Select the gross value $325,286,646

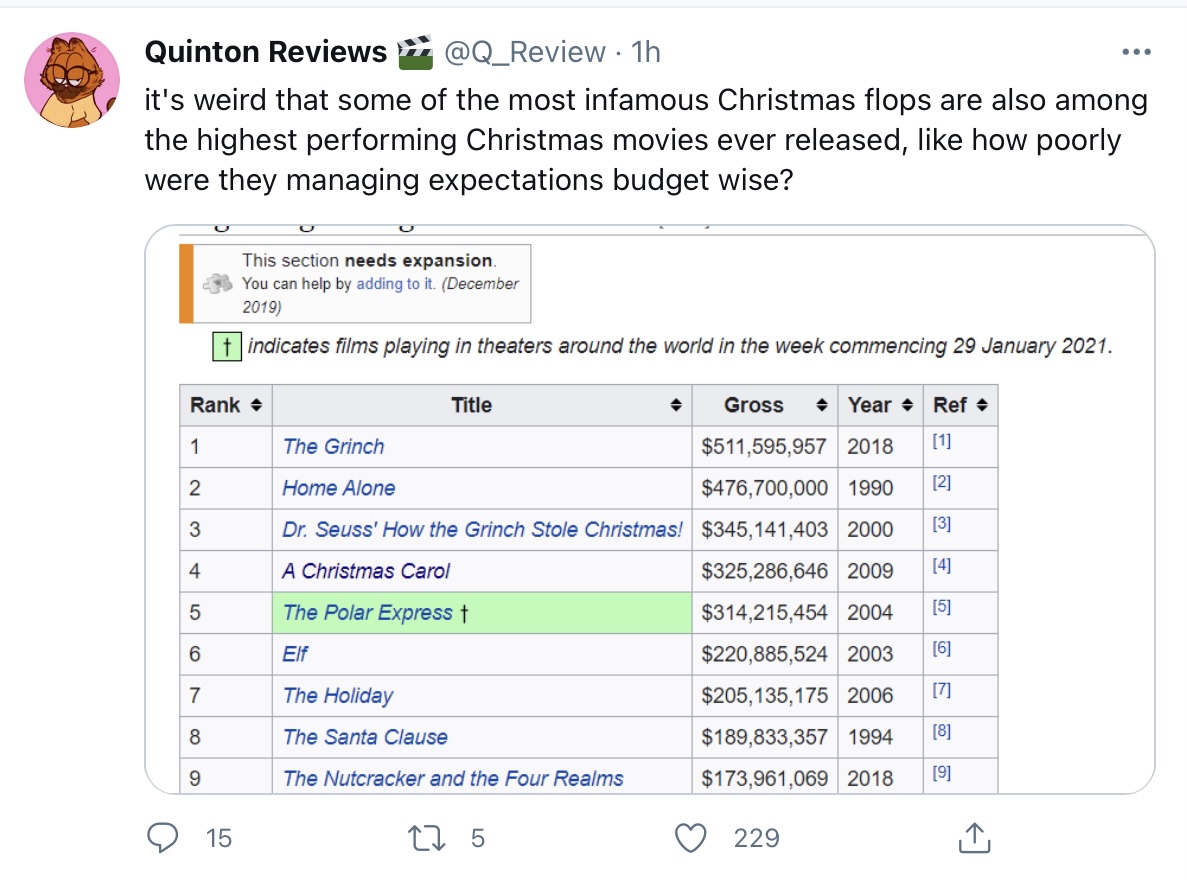pyautogui.click(x=765, y=571)
